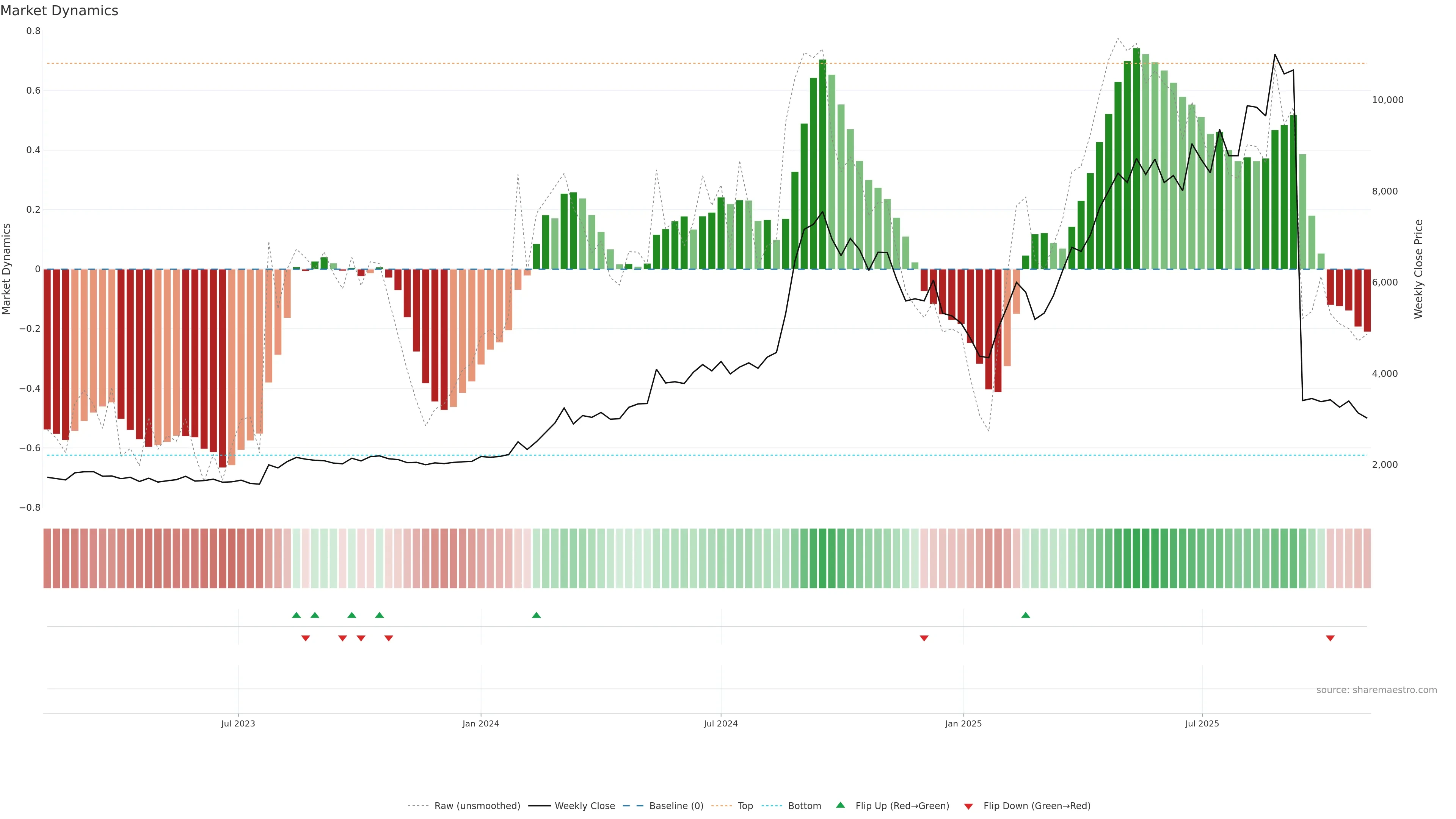Click the Weekly Close Price axis title
1456x819 pixels.
coord(1419,269)
